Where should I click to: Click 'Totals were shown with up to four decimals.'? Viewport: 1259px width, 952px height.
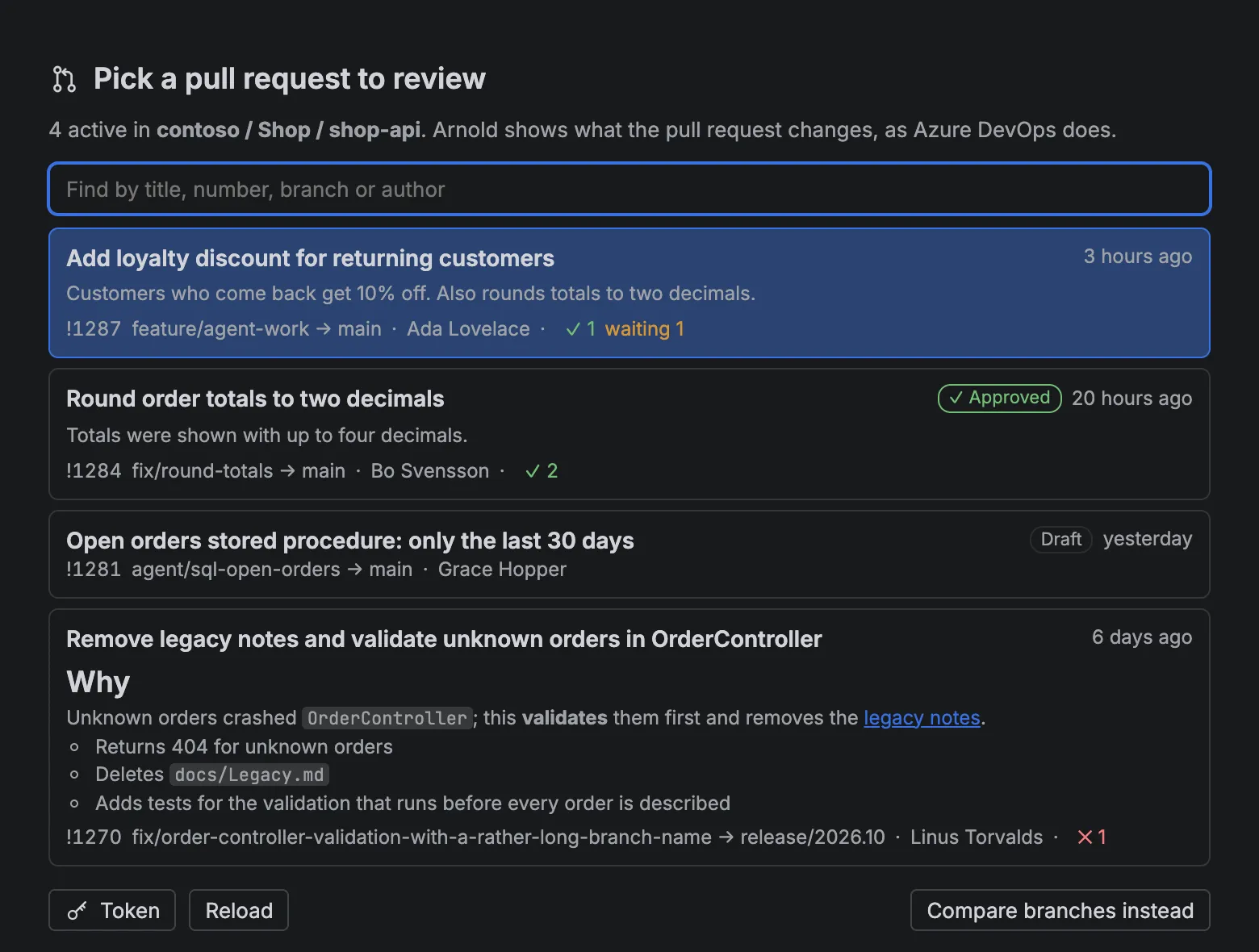pyautogui.click(x=267, y=436)
